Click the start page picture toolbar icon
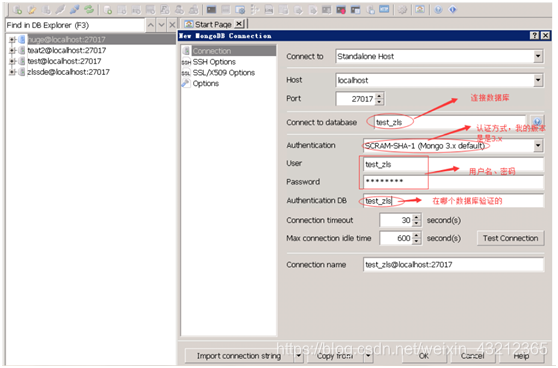The width and height of the screenshot is (558, 368). click(420, 10)
